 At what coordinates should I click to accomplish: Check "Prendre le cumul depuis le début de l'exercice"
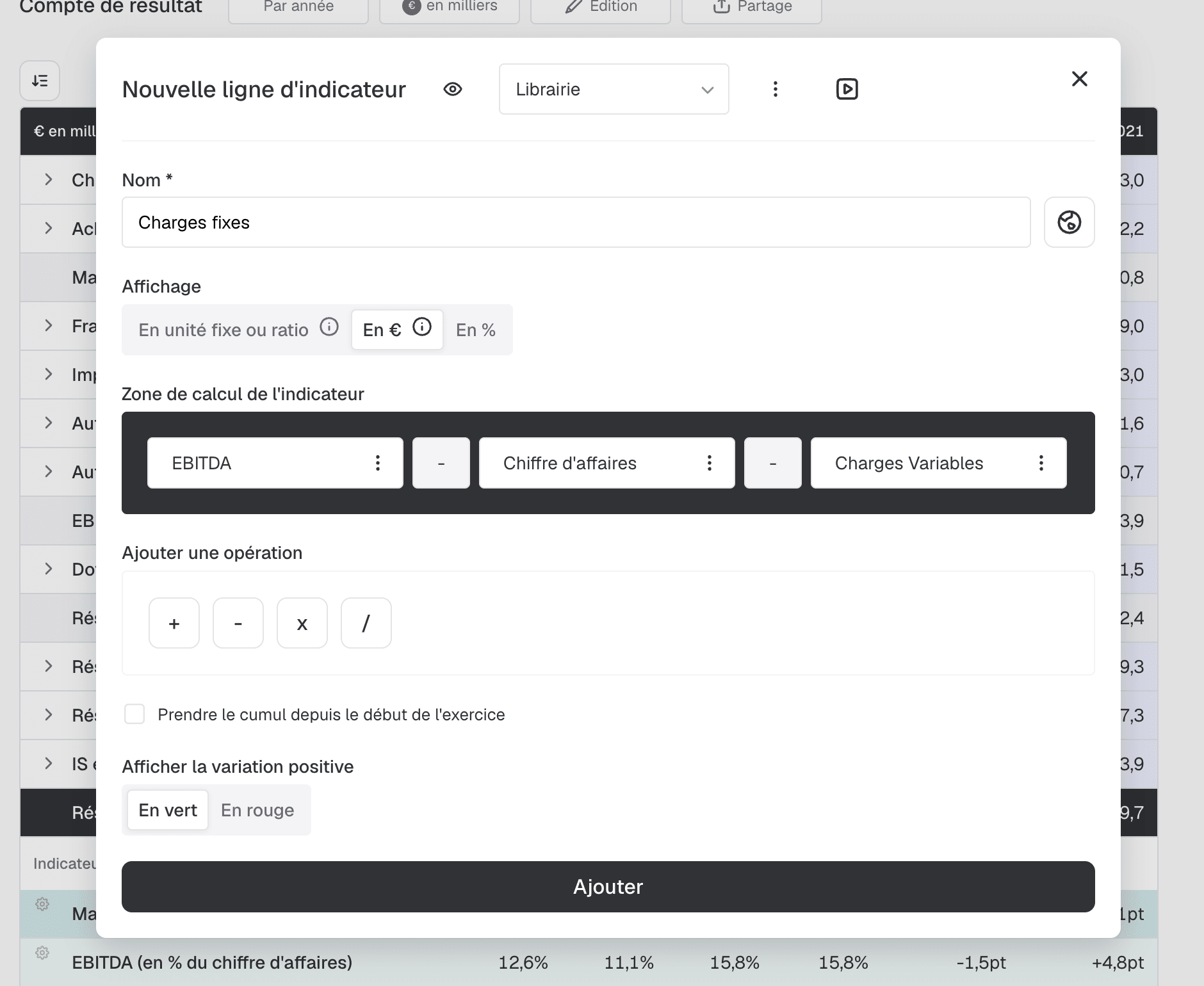[134, 714]
